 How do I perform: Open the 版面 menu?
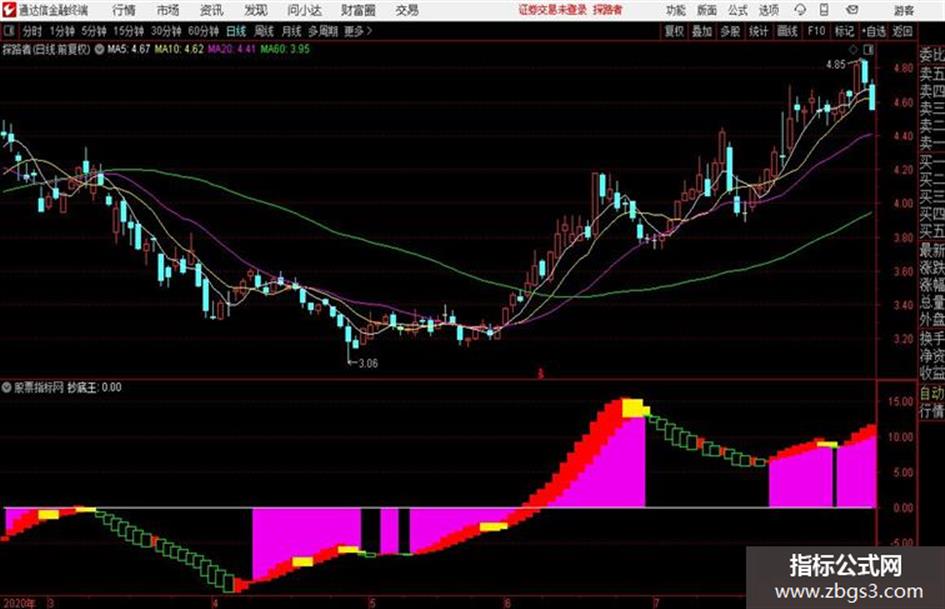pyautogui.click(x=706, y=10)
